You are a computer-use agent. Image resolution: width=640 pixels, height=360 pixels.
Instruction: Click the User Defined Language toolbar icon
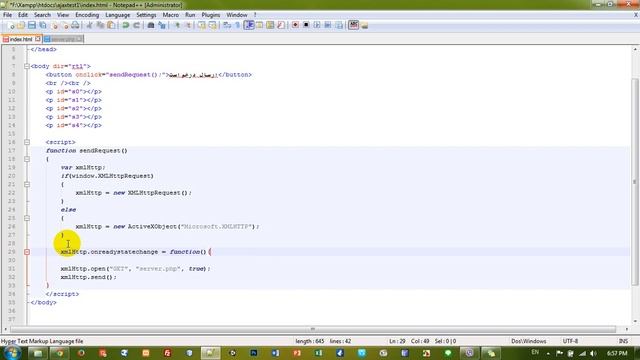point(260,25)
